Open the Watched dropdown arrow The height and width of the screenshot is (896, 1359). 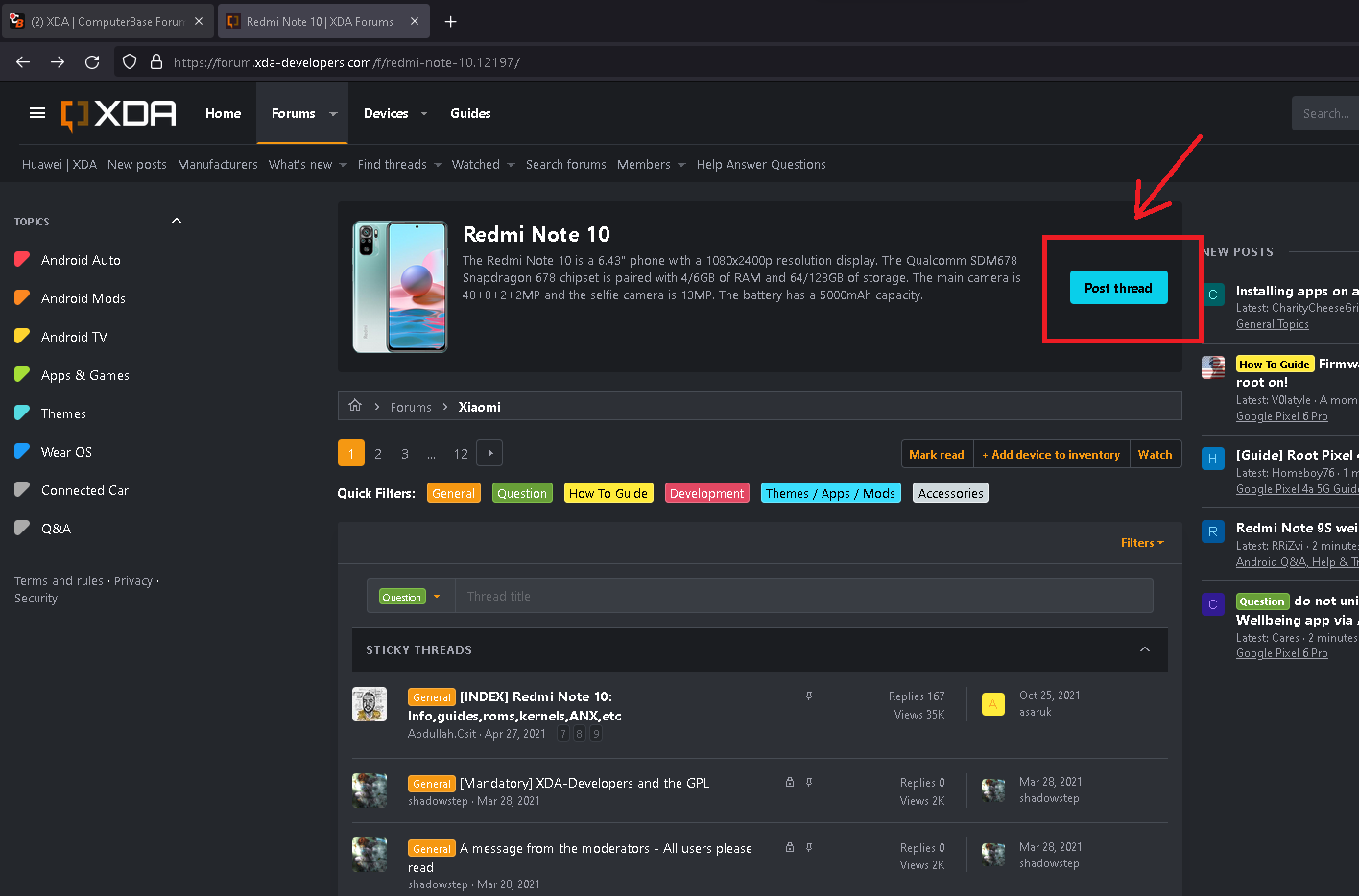(511, 165)
